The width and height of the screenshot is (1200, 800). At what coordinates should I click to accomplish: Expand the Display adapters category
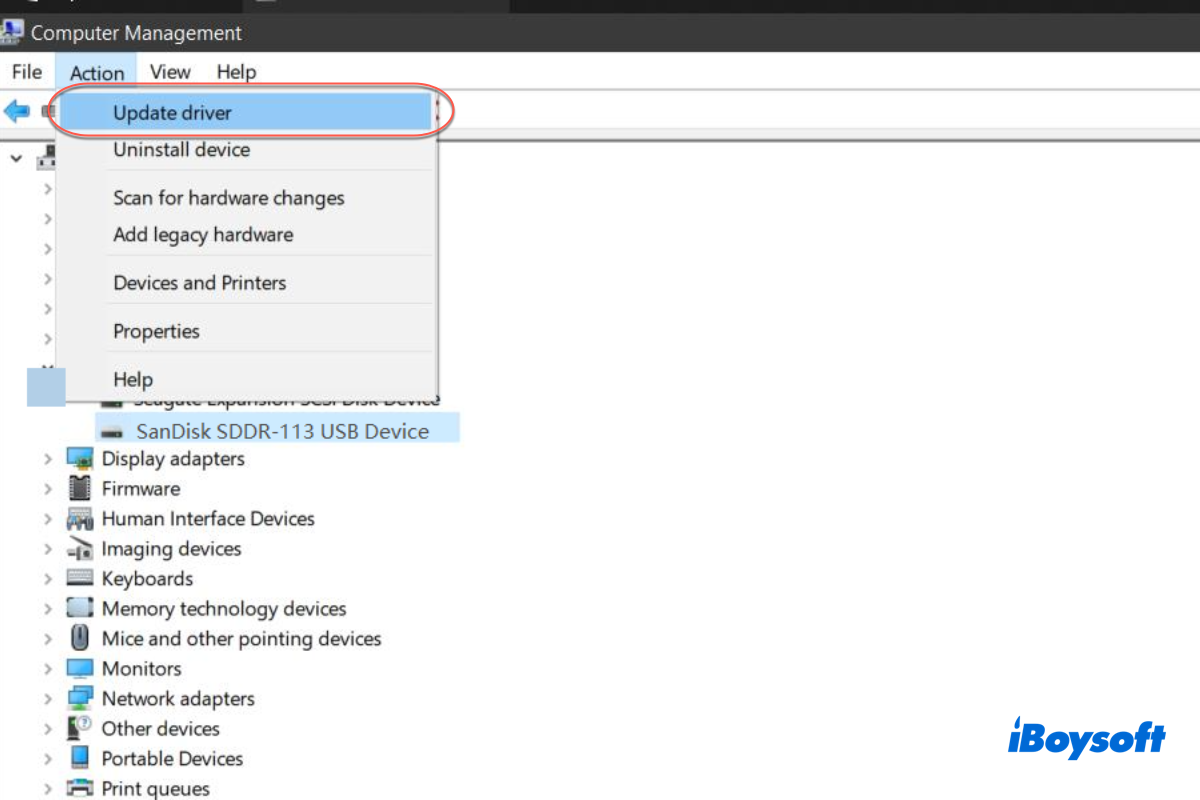coord(47,458)
